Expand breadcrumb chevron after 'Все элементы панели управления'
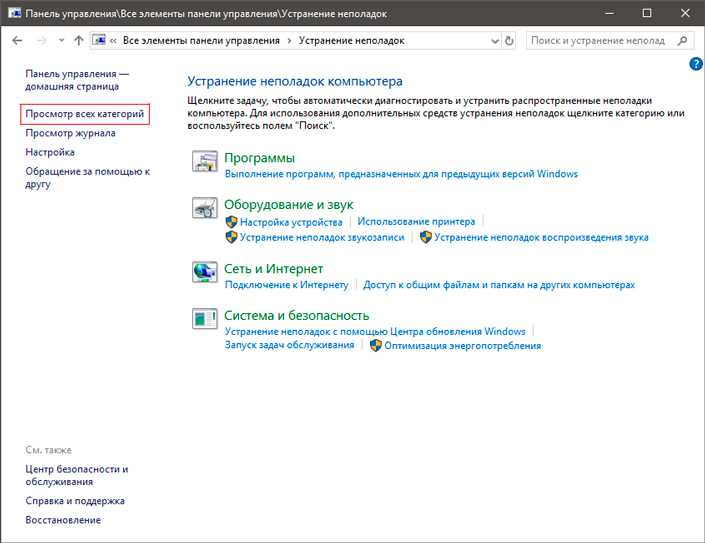 click(x=289, y=41)
